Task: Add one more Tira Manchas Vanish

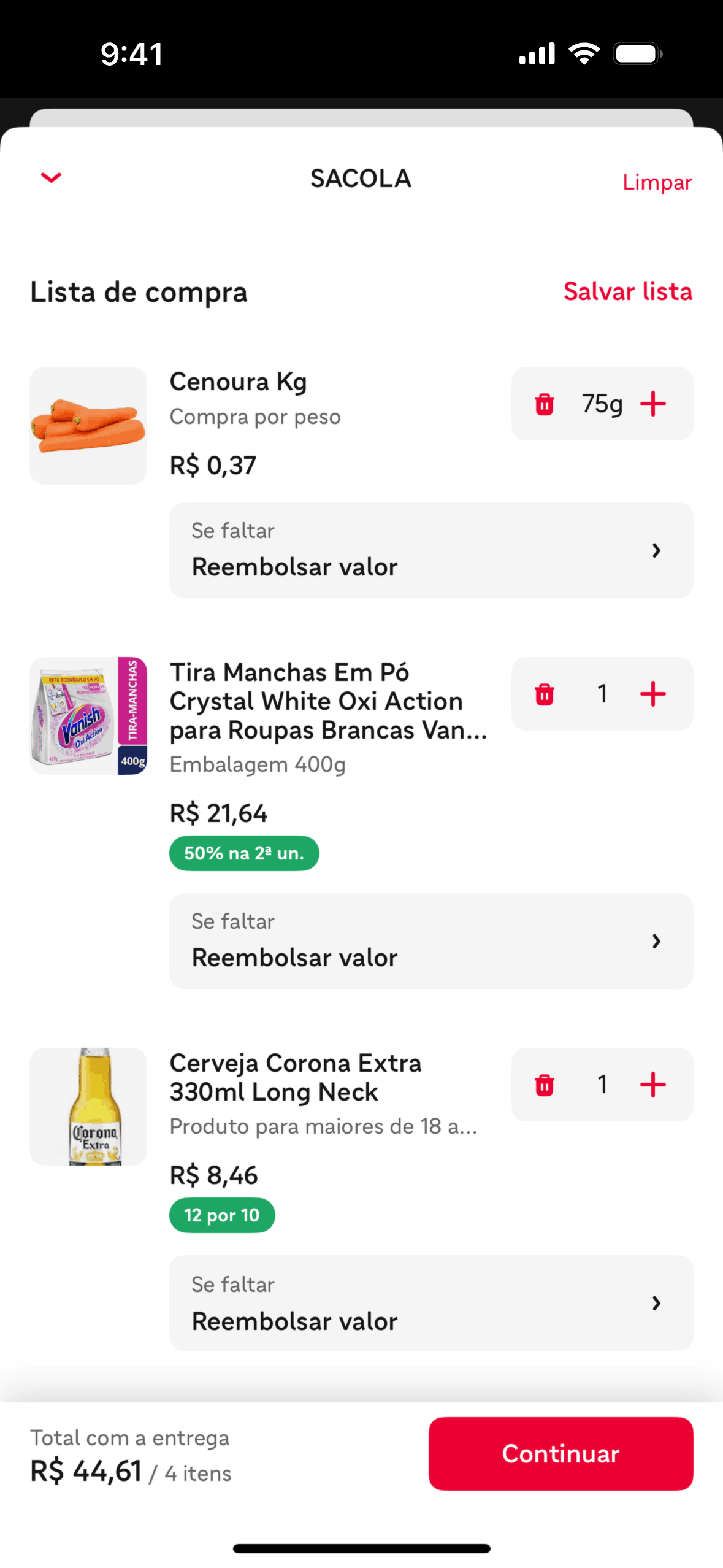Action: (653, 694)
